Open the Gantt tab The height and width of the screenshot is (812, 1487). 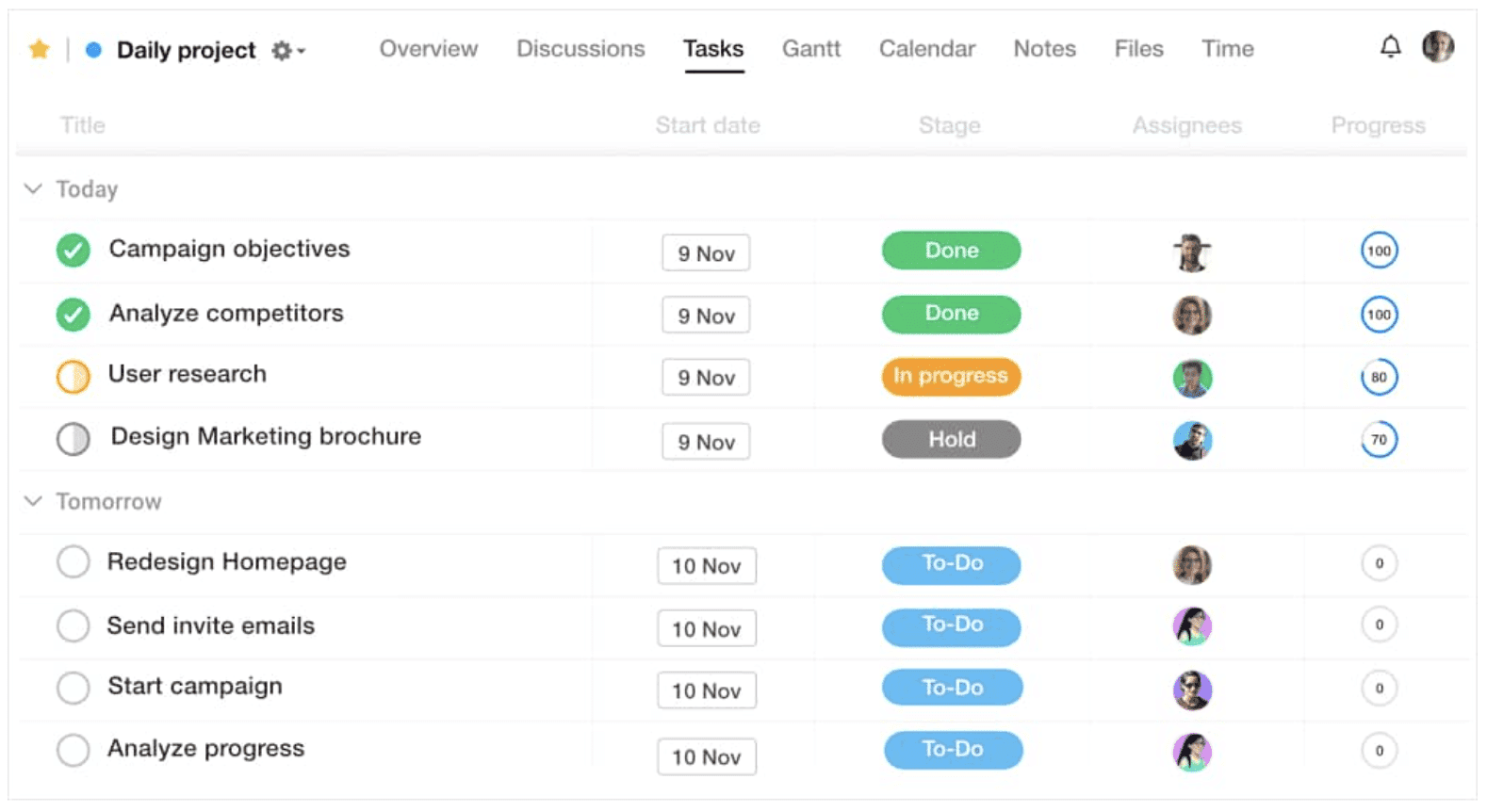pos(811,49)
